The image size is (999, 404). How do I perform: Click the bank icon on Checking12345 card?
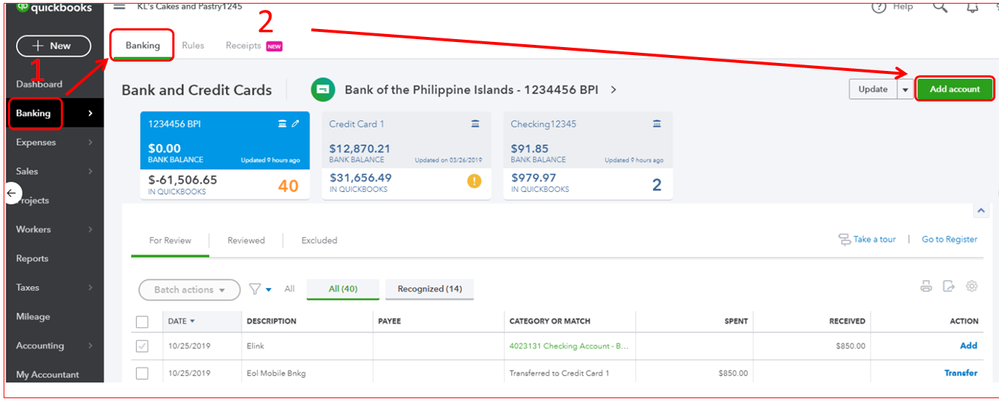pyautogui.click(x=657, y=124)
